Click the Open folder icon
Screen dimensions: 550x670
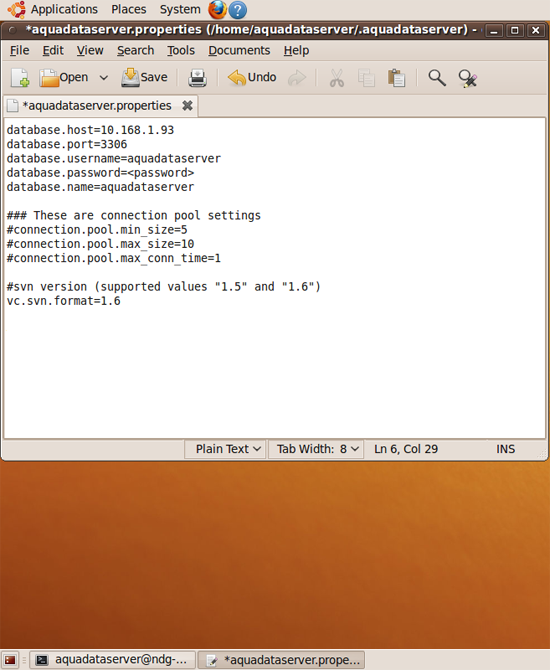coord(49,78)
